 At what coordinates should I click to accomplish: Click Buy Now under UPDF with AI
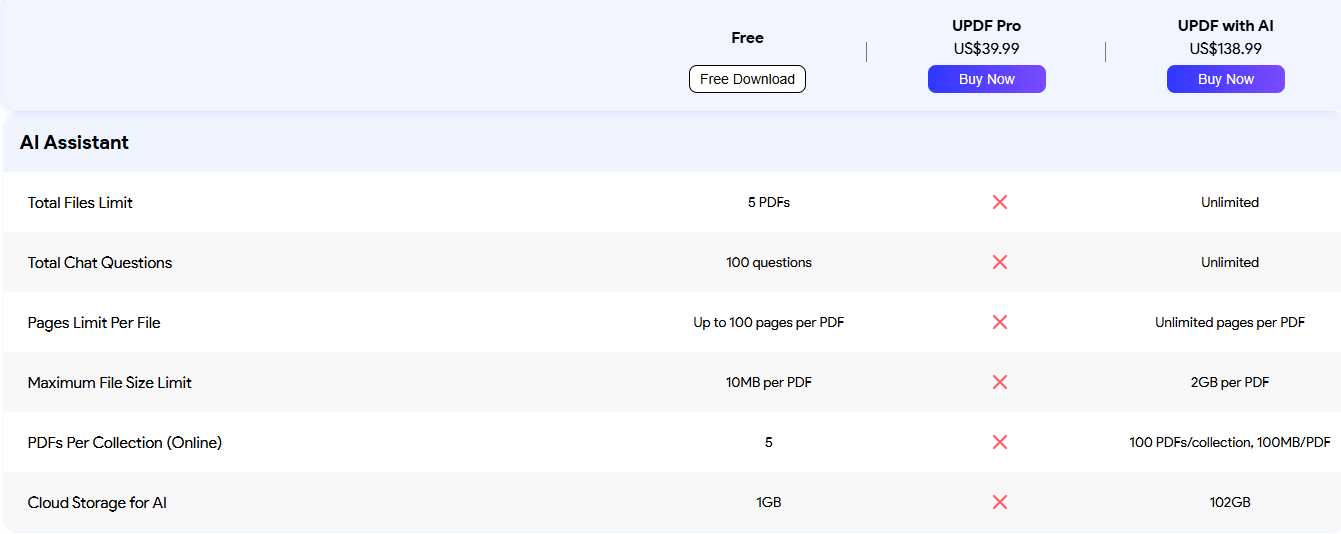(1225, 79)
